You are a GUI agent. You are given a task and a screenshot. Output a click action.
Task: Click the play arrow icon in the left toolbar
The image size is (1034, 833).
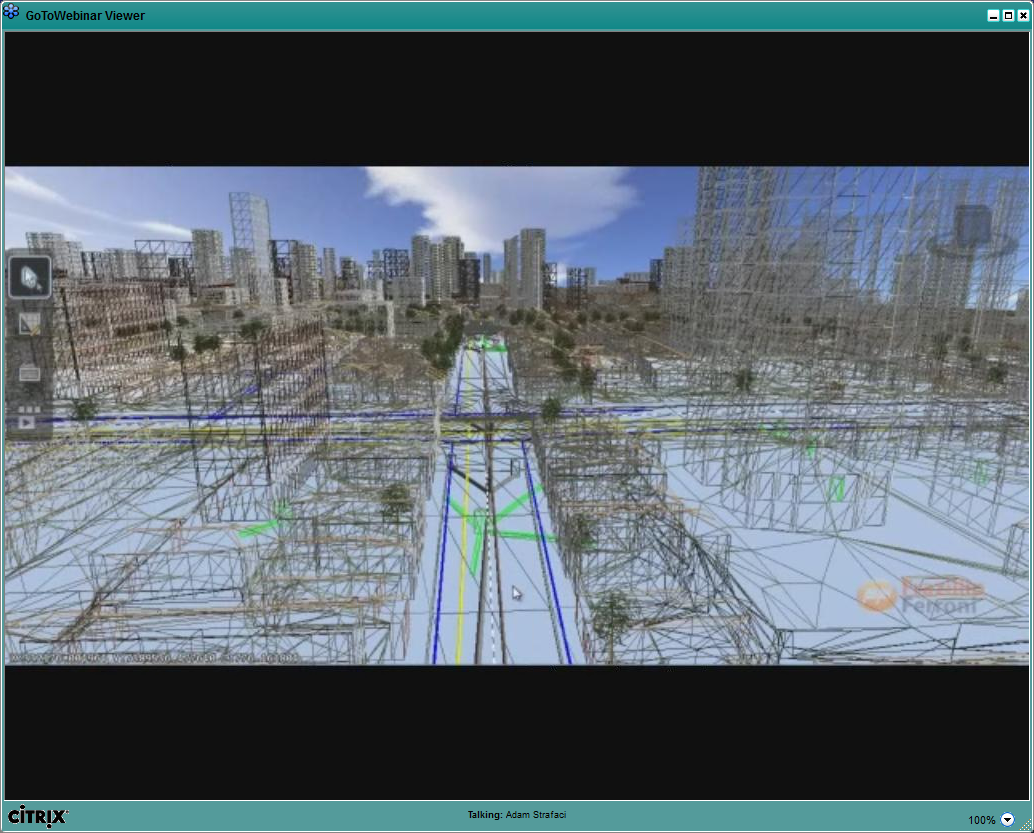(27, 420)
